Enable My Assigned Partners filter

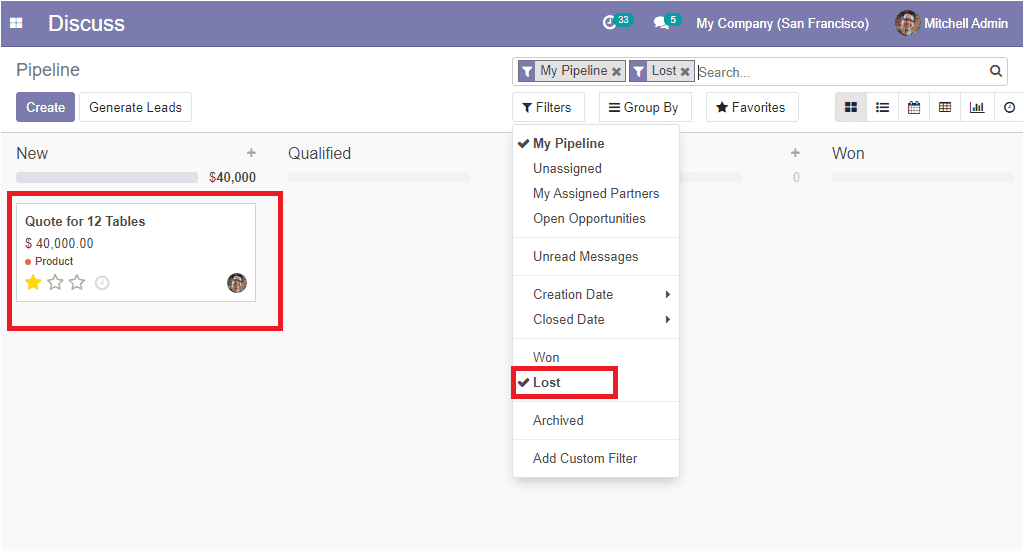tap(596, 193)
